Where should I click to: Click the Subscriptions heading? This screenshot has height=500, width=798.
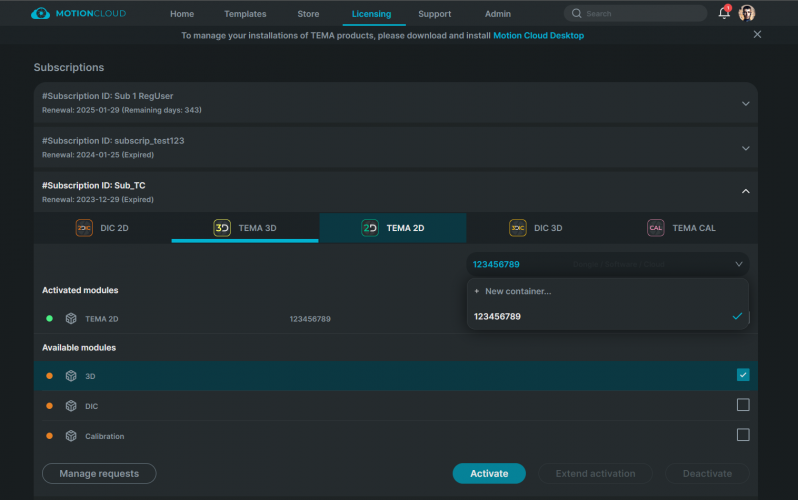pos(69,67)
